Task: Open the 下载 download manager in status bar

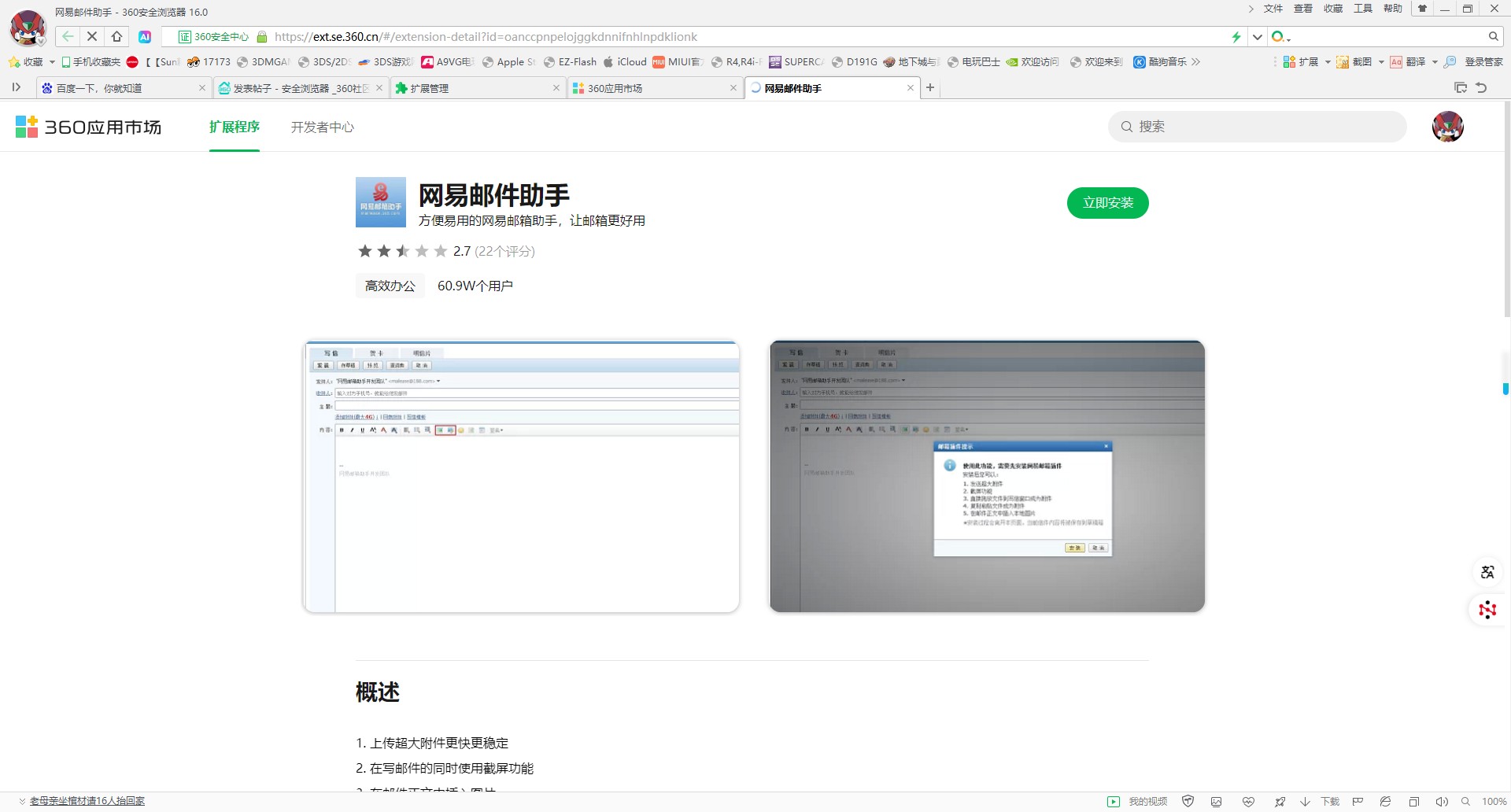Action: click(x=1318, y=801)
